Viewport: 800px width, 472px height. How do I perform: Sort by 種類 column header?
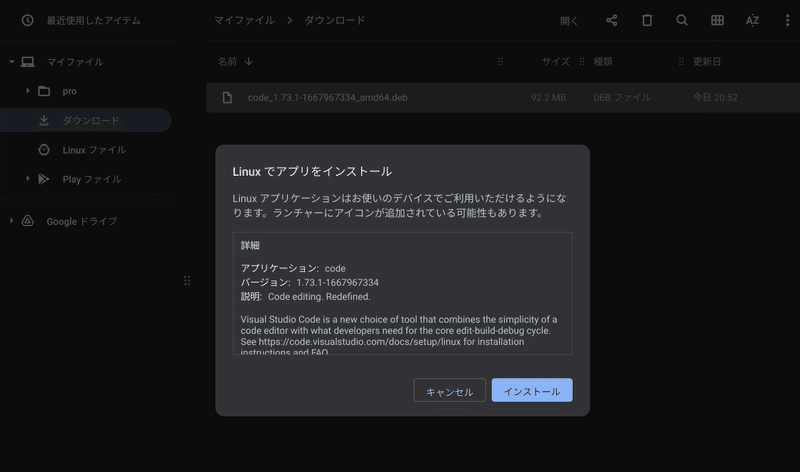click(x=603, y=62)
